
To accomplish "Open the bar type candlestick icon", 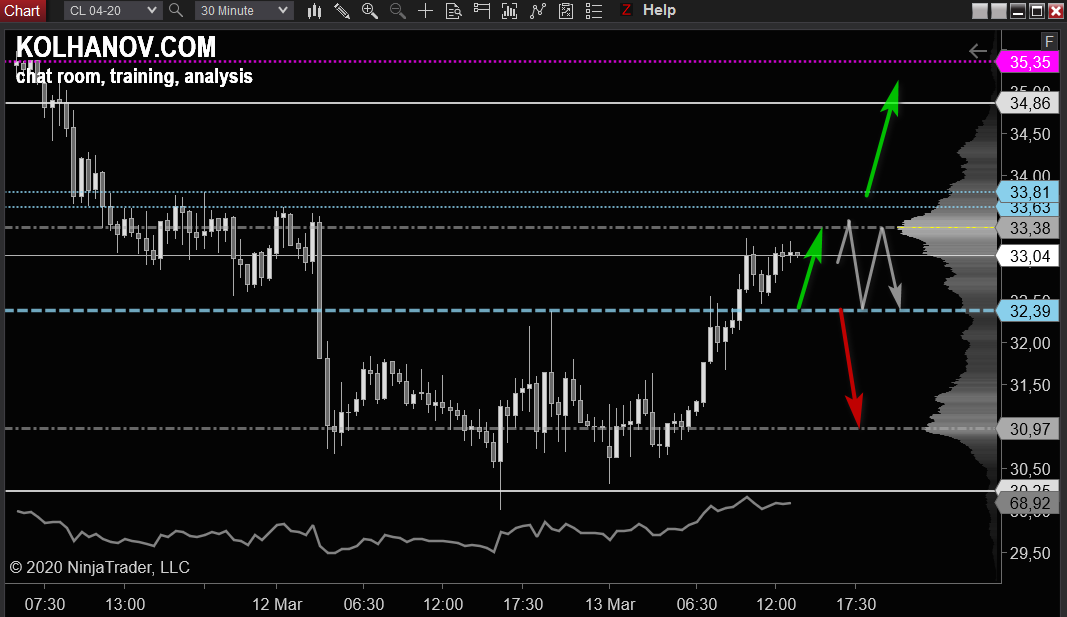I will pyautogui.click(x=314, y=10).
